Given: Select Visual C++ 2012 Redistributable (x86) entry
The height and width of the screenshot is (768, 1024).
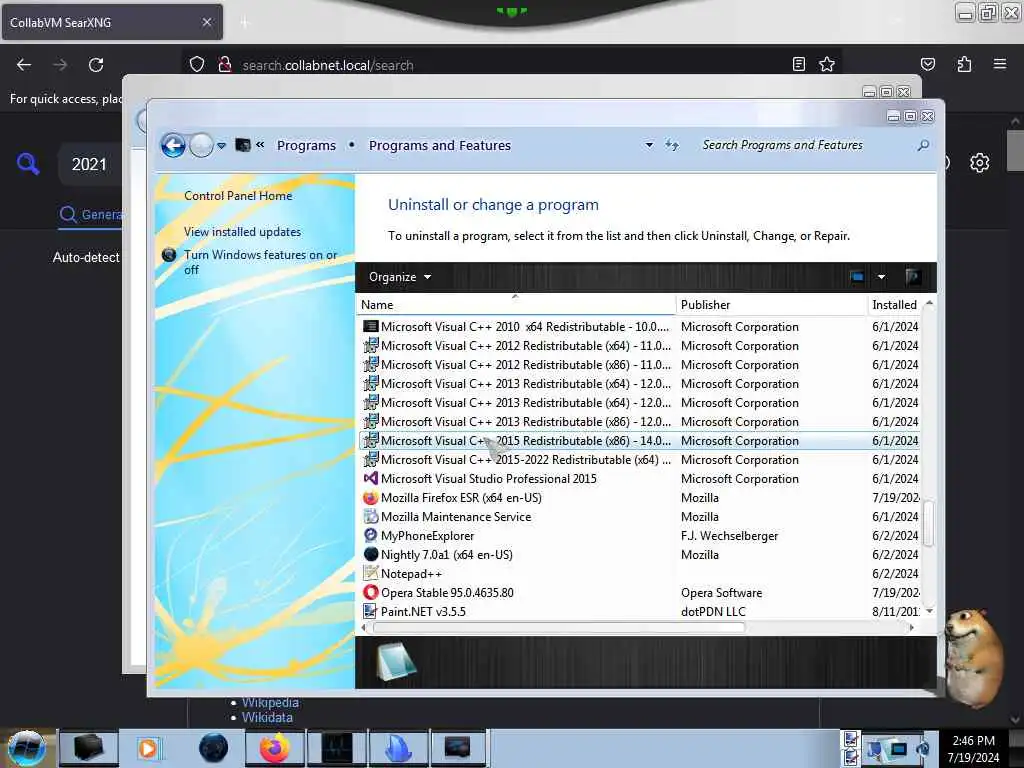Looking at the screenshot, I should pyautogui.click(x=640, y=364).
